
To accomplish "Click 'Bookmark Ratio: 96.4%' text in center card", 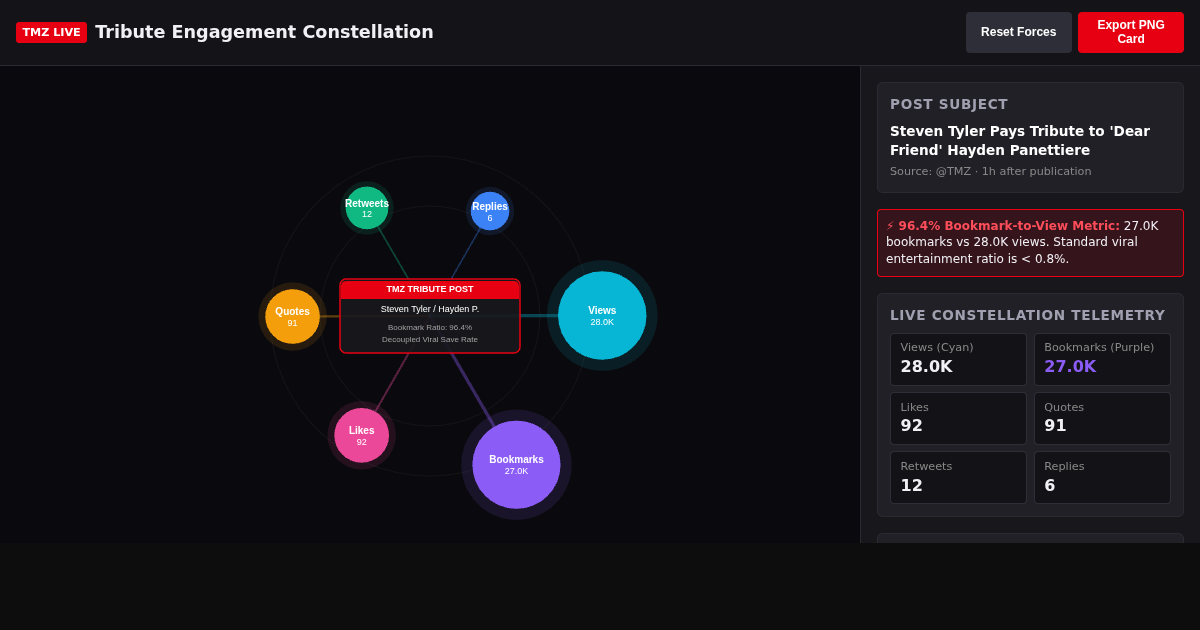I will [x=430, y=327].
